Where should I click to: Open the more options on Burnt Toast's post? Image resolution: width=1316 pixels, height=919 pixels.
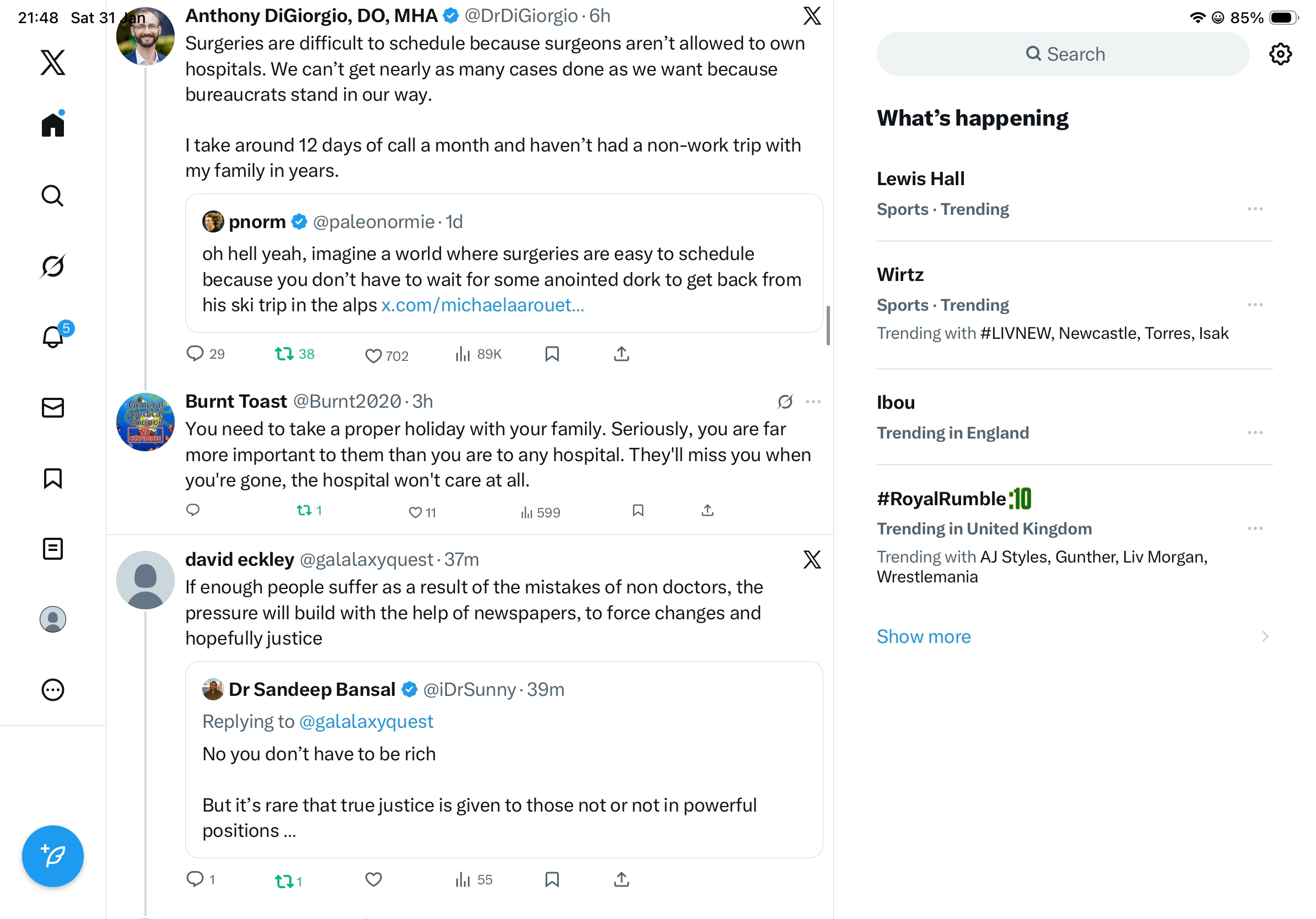[813, 402]
